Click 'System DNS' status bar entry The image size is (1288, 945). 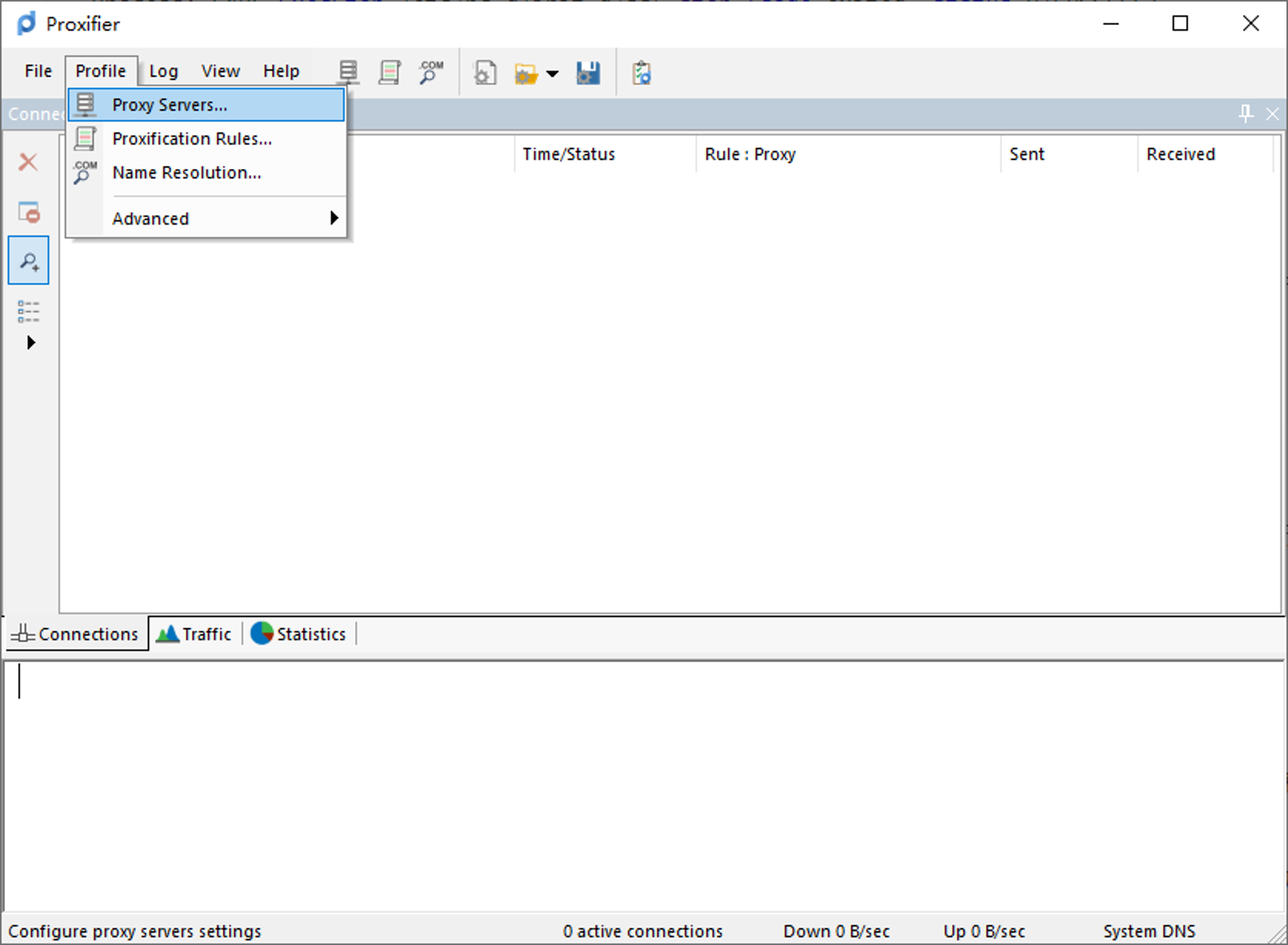1149,931
